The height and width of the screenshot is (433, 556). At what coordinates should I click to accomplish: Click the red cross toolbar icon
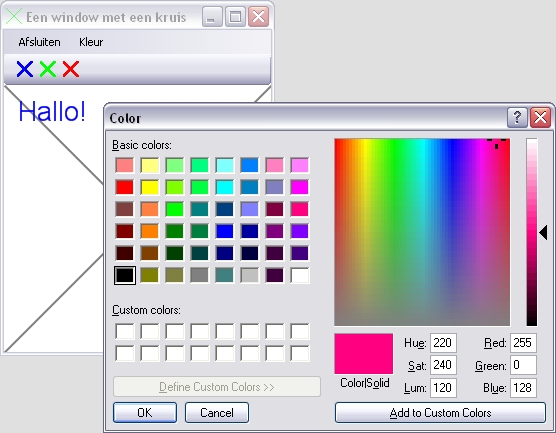pyautogui.click(x=71, y=69)
